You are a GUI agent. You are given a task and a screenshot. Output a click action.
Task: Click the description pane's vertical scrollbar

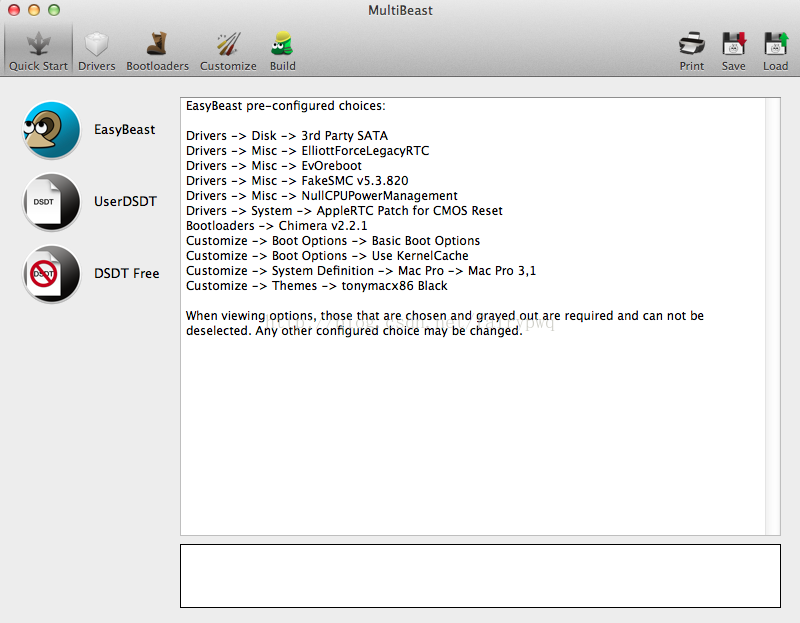772,316
